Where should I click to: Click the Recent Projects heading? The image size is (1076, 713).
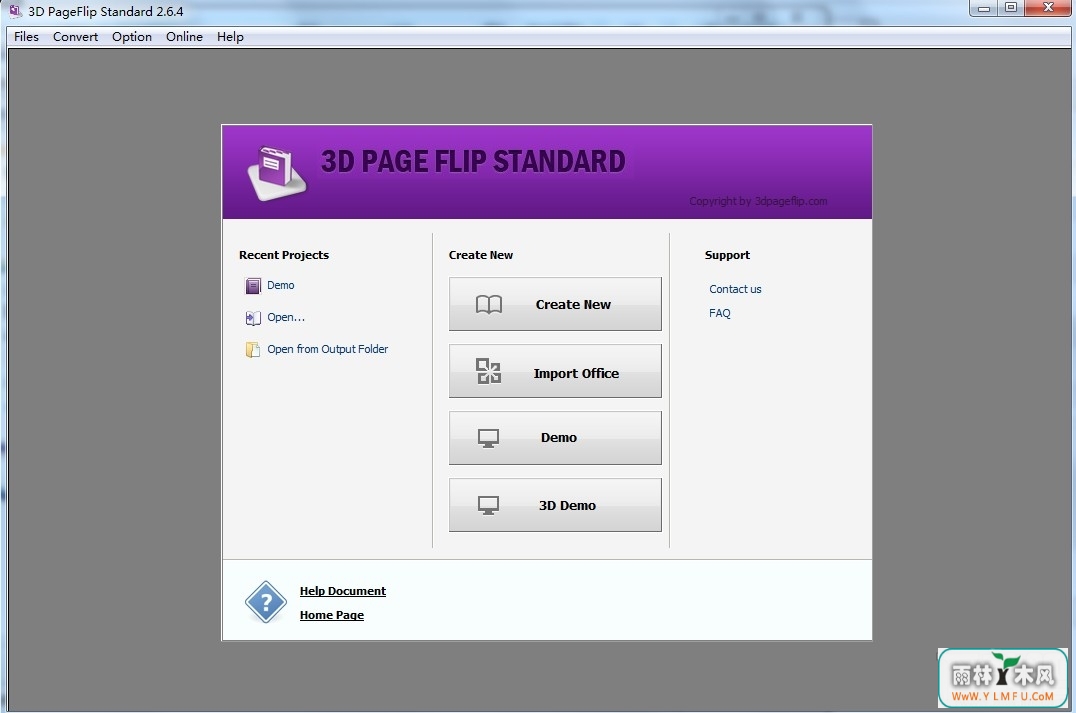283,255
